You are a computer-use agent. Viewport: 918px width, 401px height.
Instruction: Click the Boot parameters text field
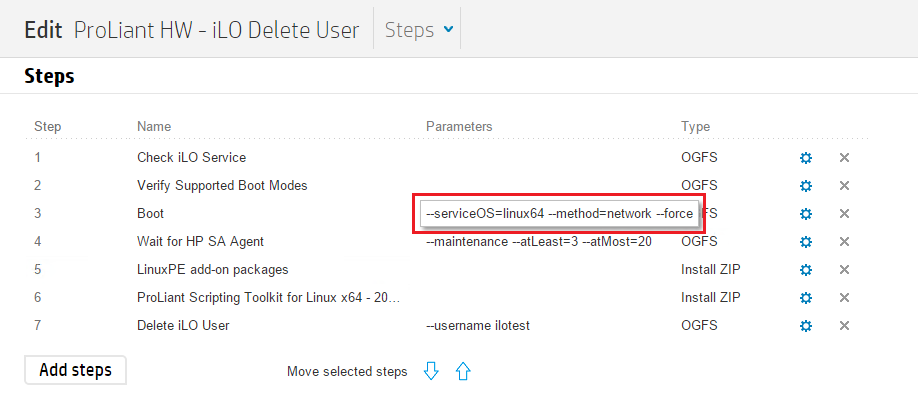pyautogui.click(x=559, y=214)
